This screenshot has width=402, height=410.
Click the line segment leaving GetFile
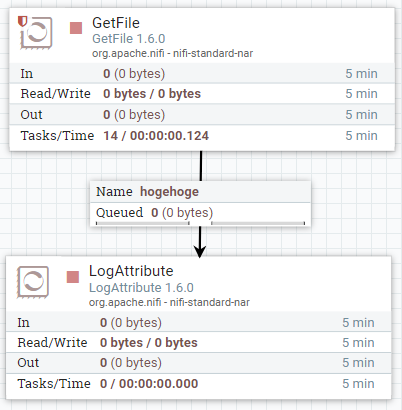click(201, 166)
